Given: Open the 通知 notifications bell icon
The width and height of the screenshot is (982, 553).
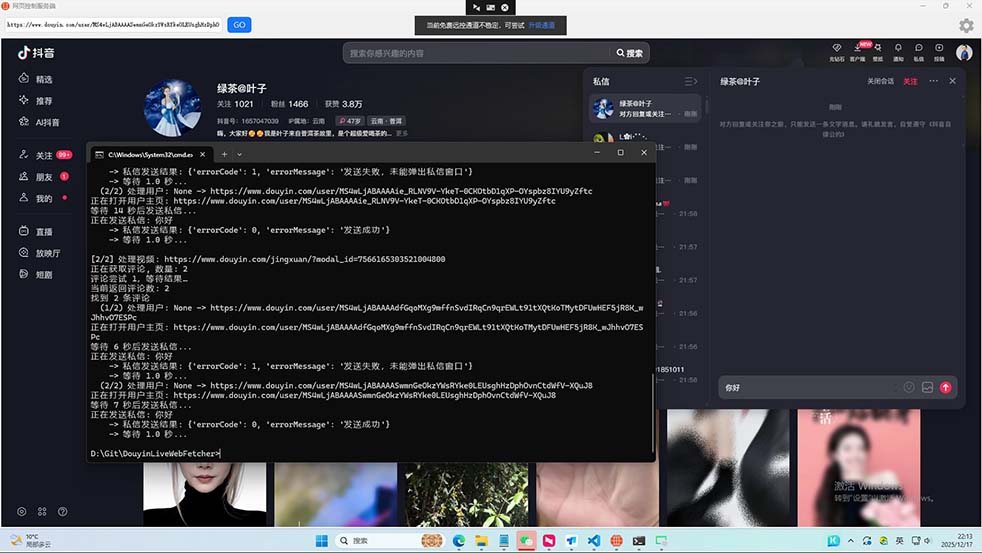Looking at the screenshot, I should point(899,49).
